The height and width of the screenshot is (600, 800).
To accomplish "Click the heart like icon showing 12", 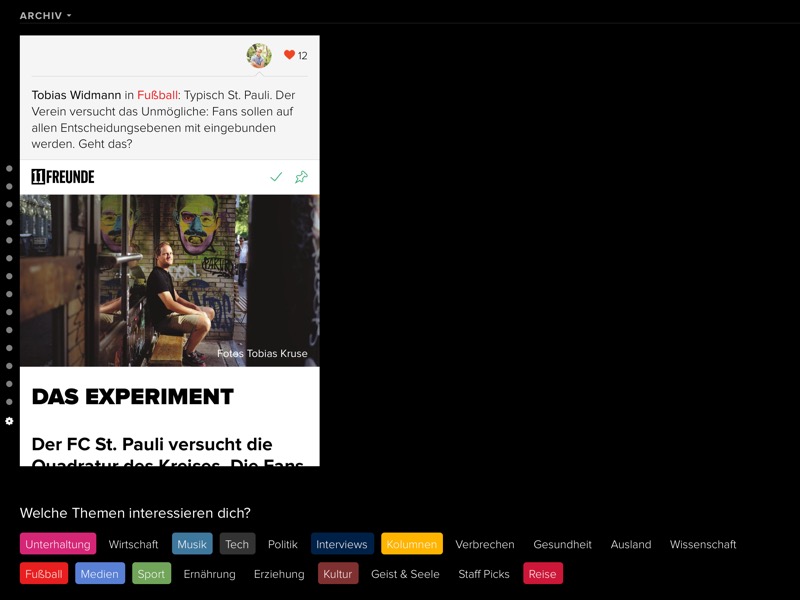I will [289, 55].
